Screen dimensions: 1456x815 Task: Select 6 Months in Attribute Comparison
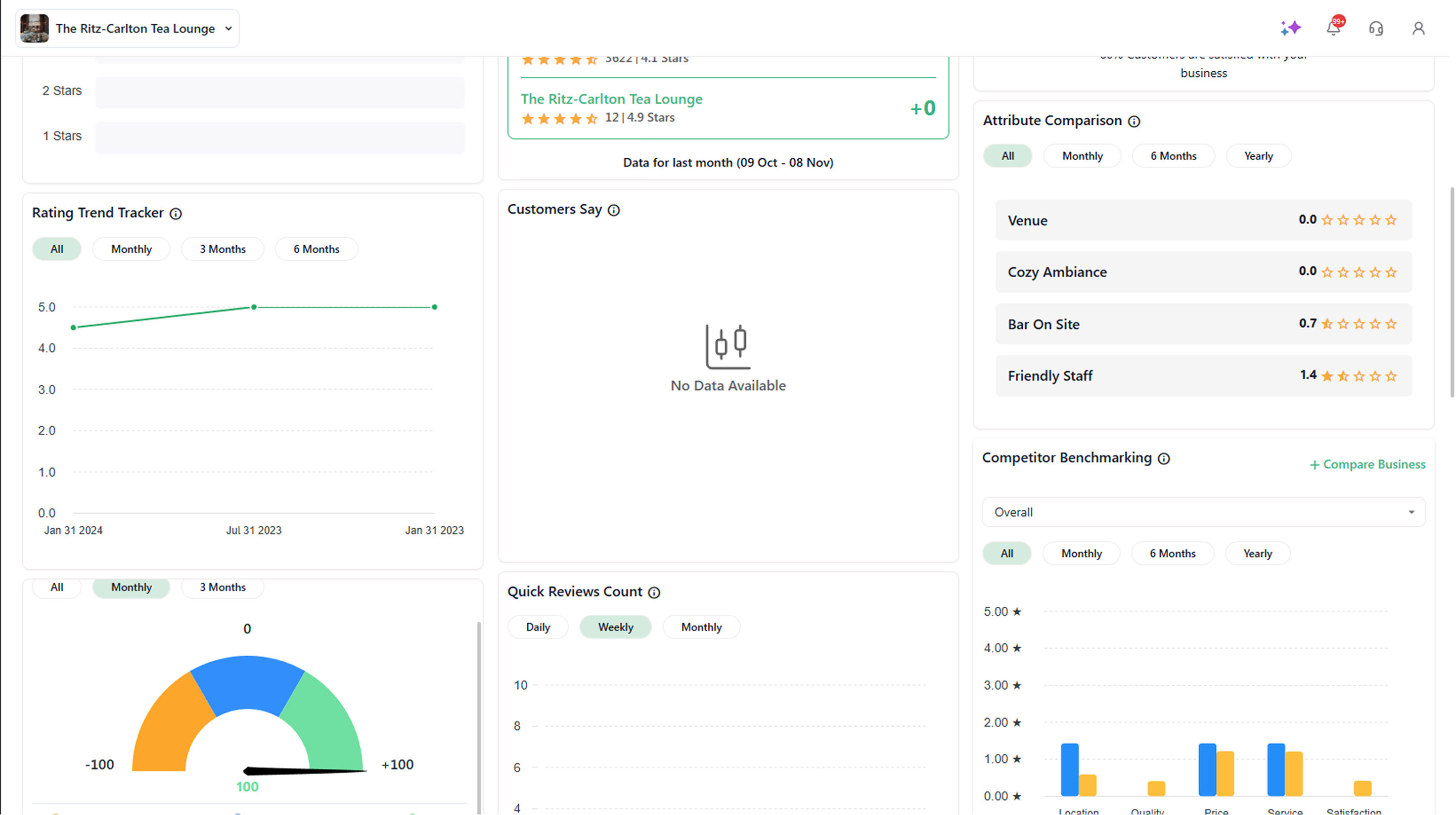click(x=1173, y=156)
